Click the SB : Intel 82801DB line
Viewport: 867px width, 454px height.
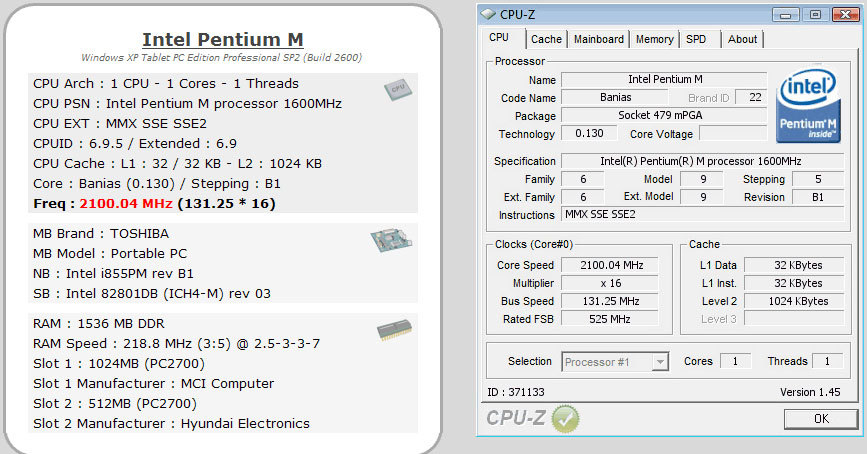(x=152, y=294)
